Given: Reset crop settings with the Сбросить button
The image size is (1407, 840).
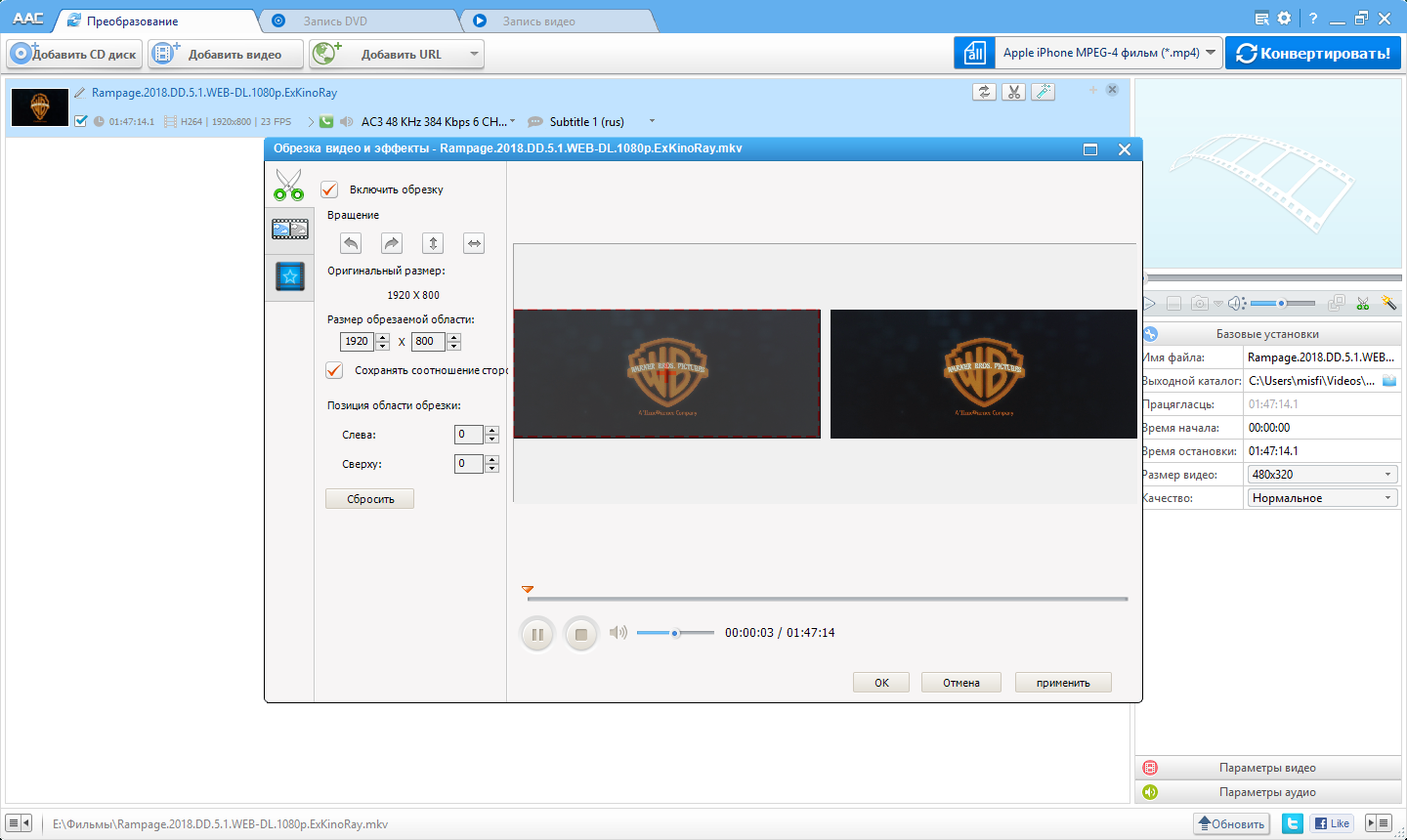Looking at the screenshot, I should [369, 498].
